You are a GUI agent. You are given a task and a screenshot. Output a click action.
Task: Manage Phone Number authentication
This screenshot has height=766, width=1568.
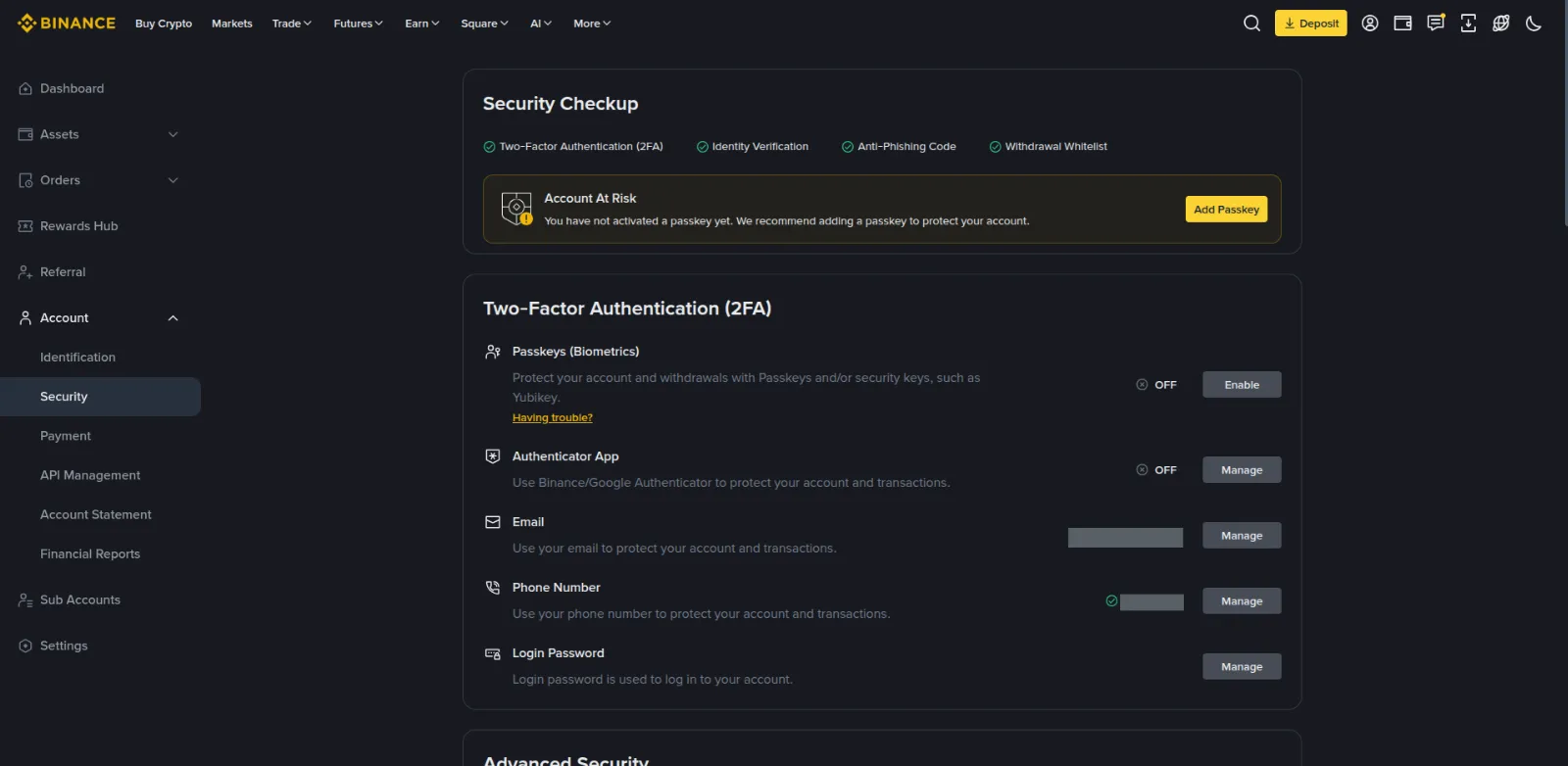pyautogui.click(x=1242, y=601)
